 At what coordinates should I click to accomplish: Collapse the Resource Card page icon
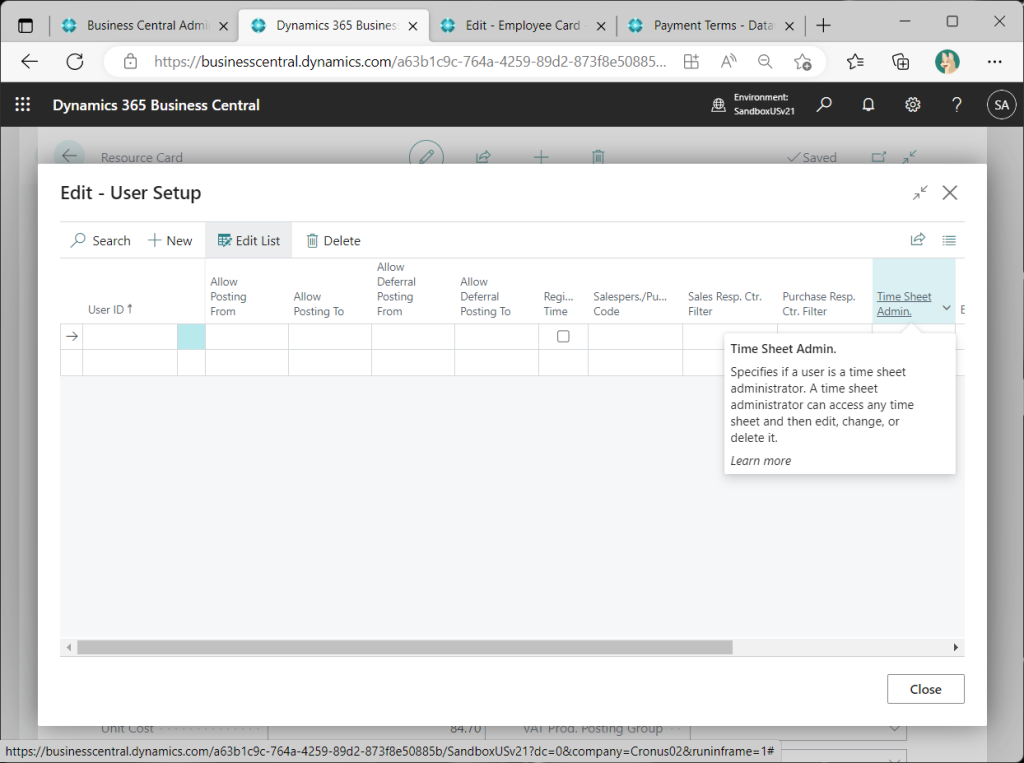click(x=909, y=157)
